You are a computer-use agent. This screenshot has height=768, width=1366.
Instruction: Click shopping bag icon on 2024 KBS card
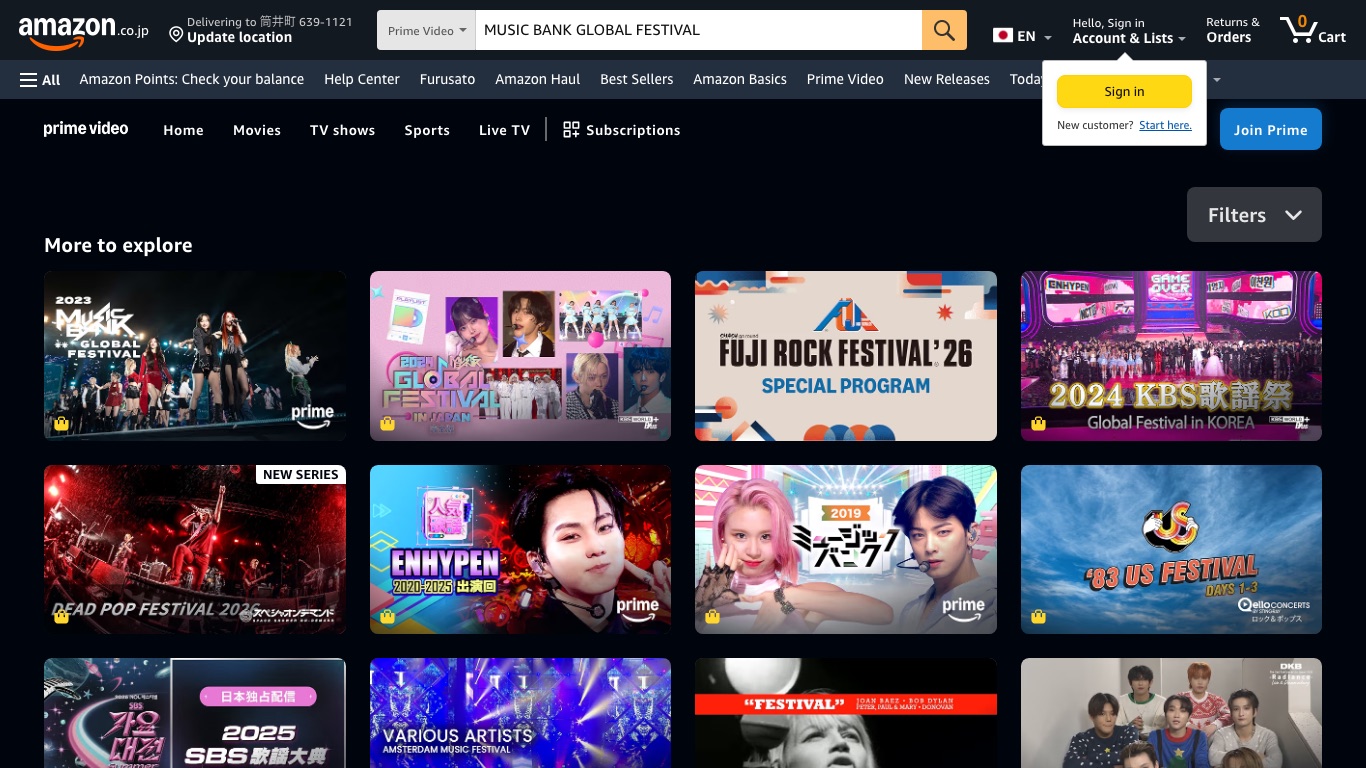[x=1038, y=424]
